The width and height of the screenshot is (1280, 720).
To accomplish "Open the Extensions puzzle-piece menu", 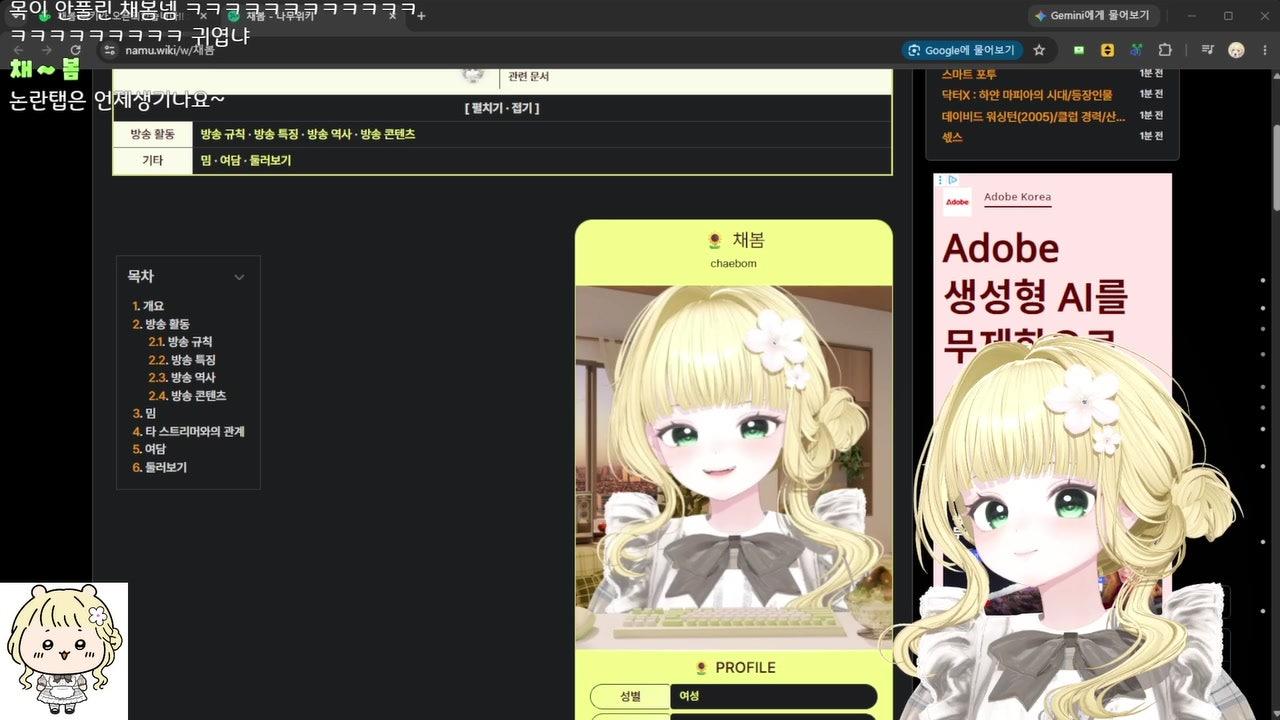I will [1165, 50].
